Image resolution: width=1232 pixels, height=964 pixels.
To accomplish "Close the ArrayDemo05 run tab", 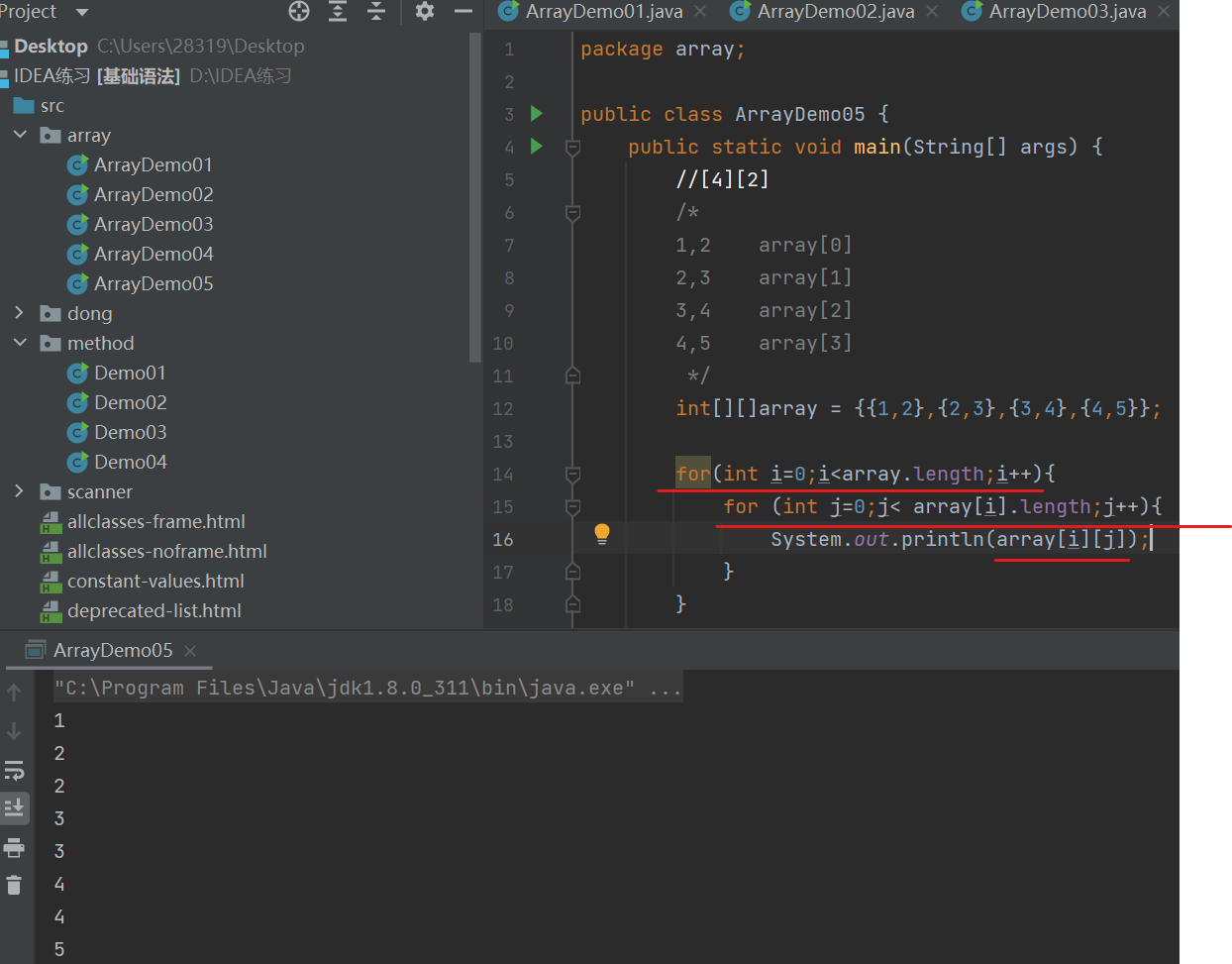I will point(190,651).
